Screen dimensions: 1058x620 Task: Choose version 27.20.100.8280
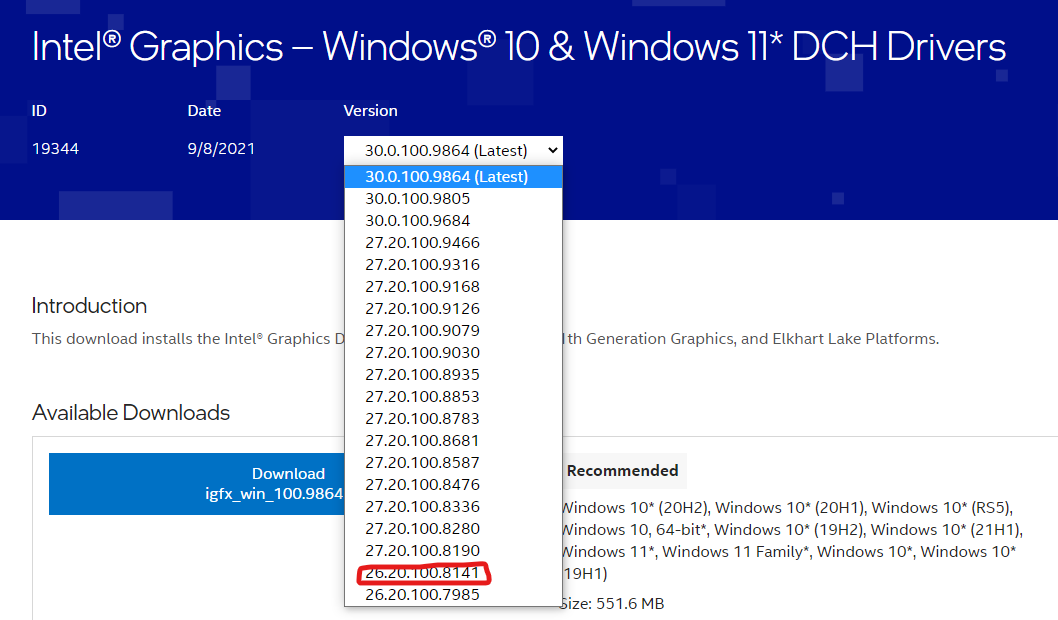[453, 528]
